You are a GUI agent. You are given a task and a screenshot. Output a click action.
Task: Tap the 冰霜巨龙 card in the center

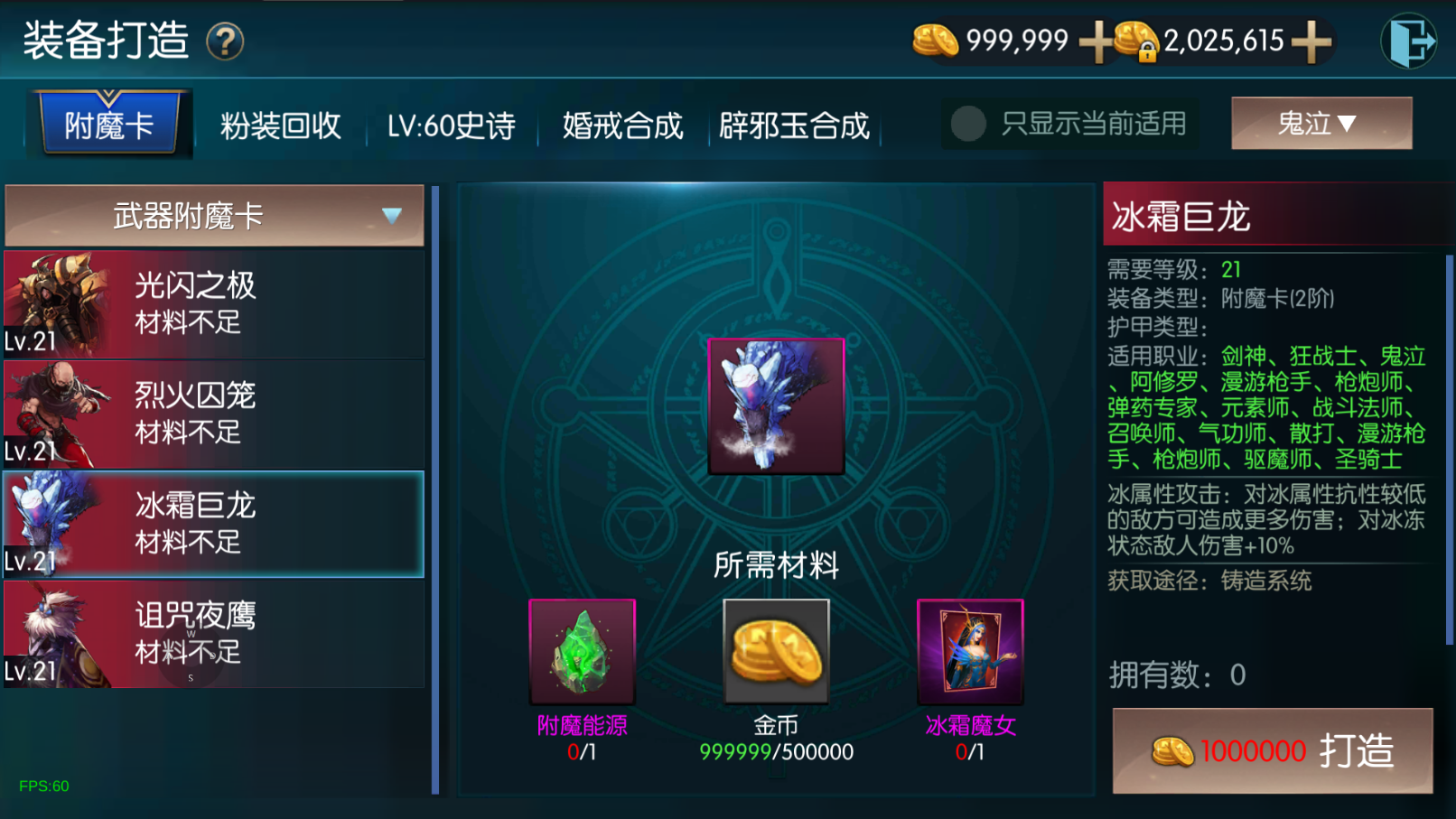point(776,405)
